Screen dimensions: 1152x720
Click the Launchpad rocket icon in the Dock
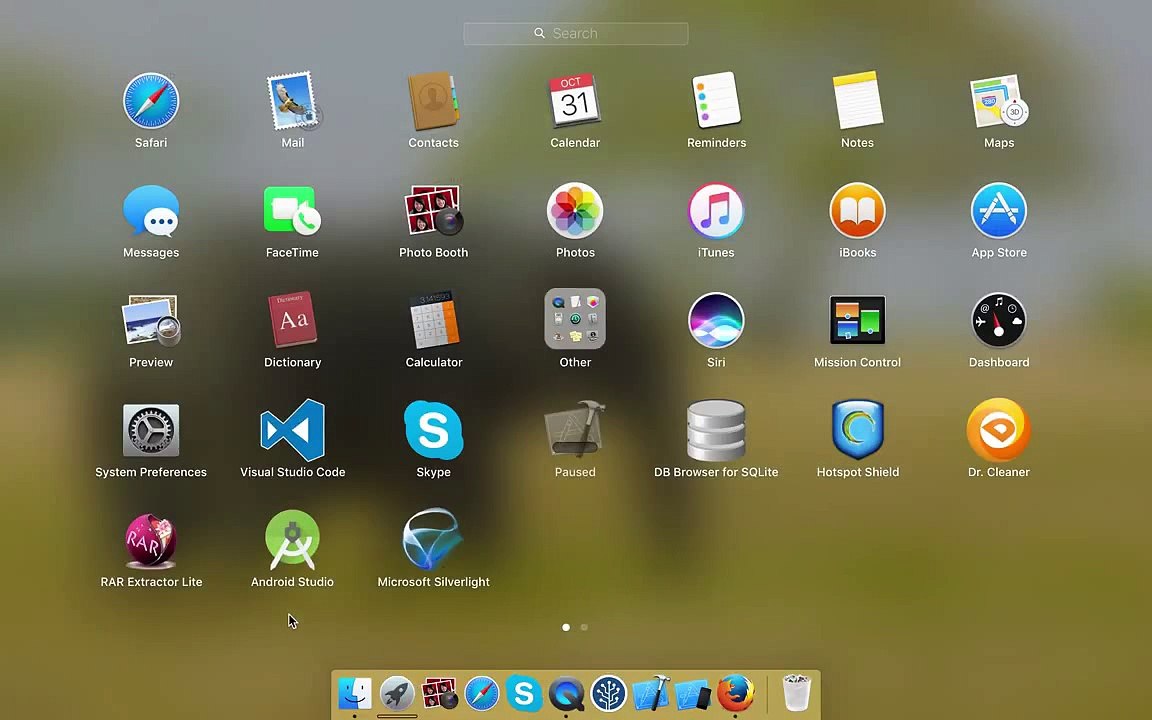[x=397, y=694]
